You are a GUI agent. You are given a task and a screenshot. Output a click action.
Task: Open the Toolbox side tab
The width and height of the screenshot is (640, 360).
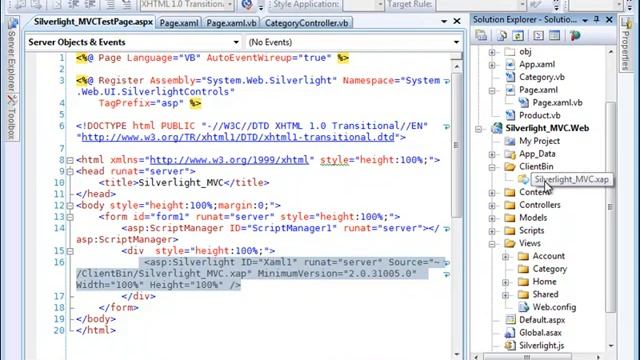pos(11,118)
